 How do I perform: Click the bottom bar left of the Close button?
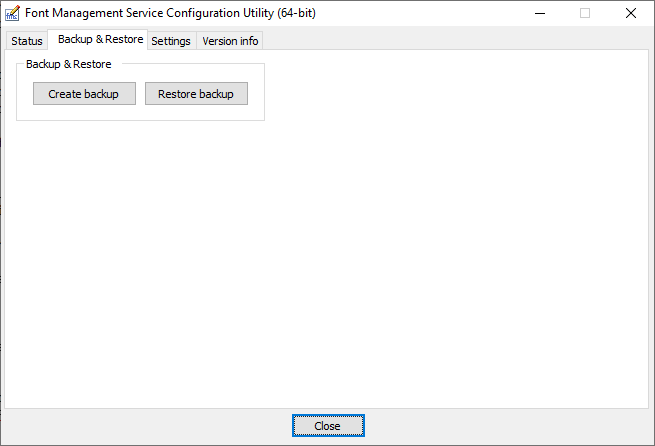tap(150, 426)
